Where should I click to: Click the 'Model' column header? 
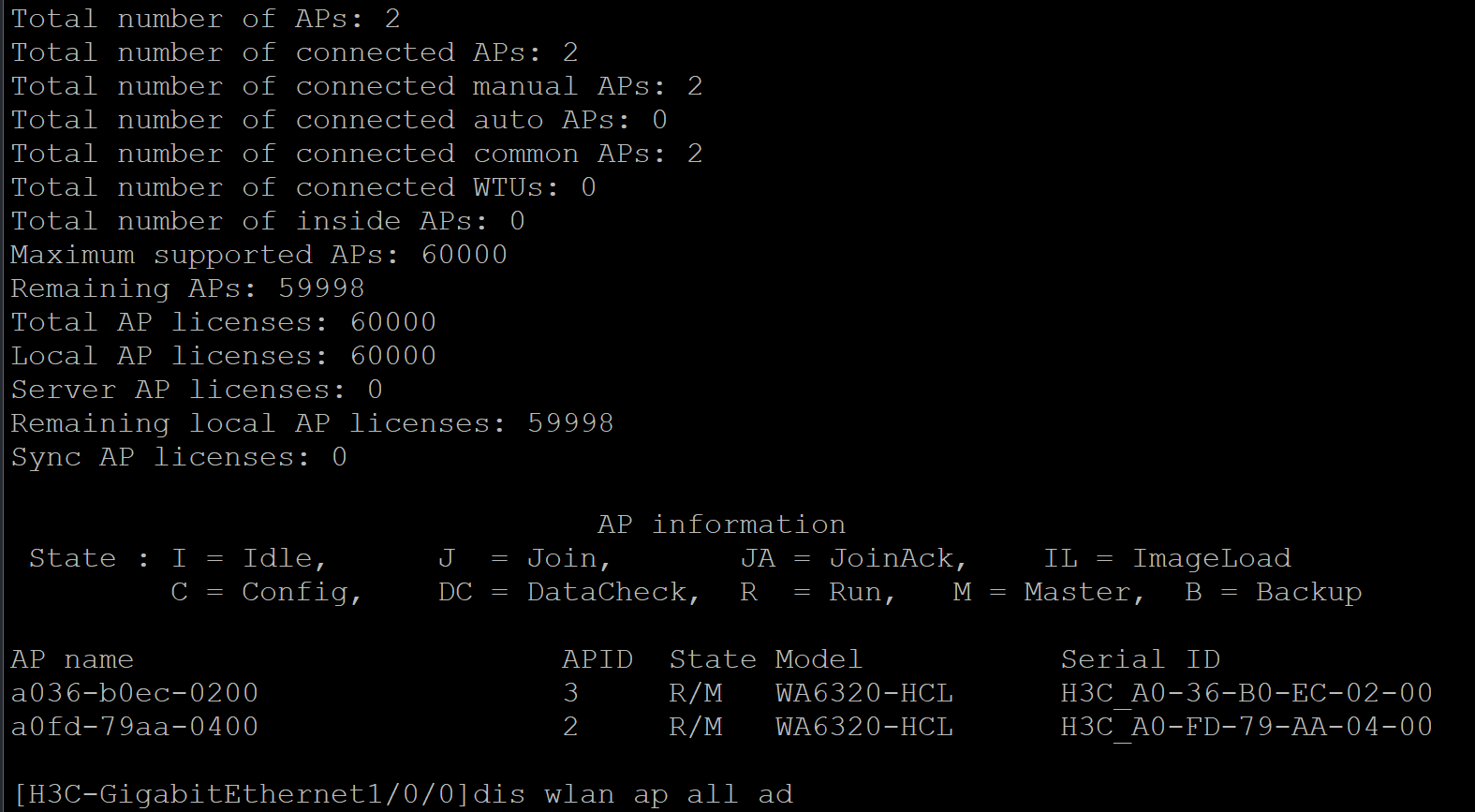tap(818, 659)
